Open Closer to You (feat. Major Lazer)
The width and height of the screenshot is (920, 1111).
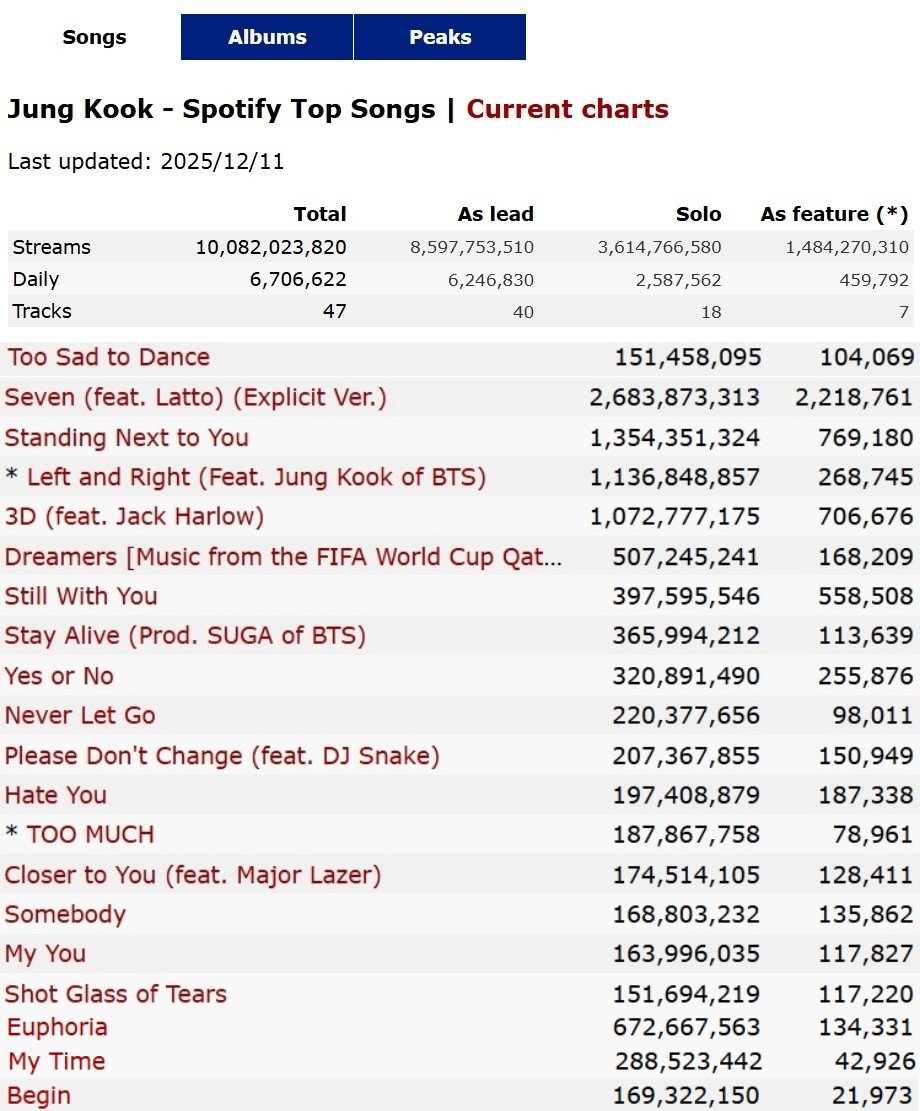click(193, 875)
